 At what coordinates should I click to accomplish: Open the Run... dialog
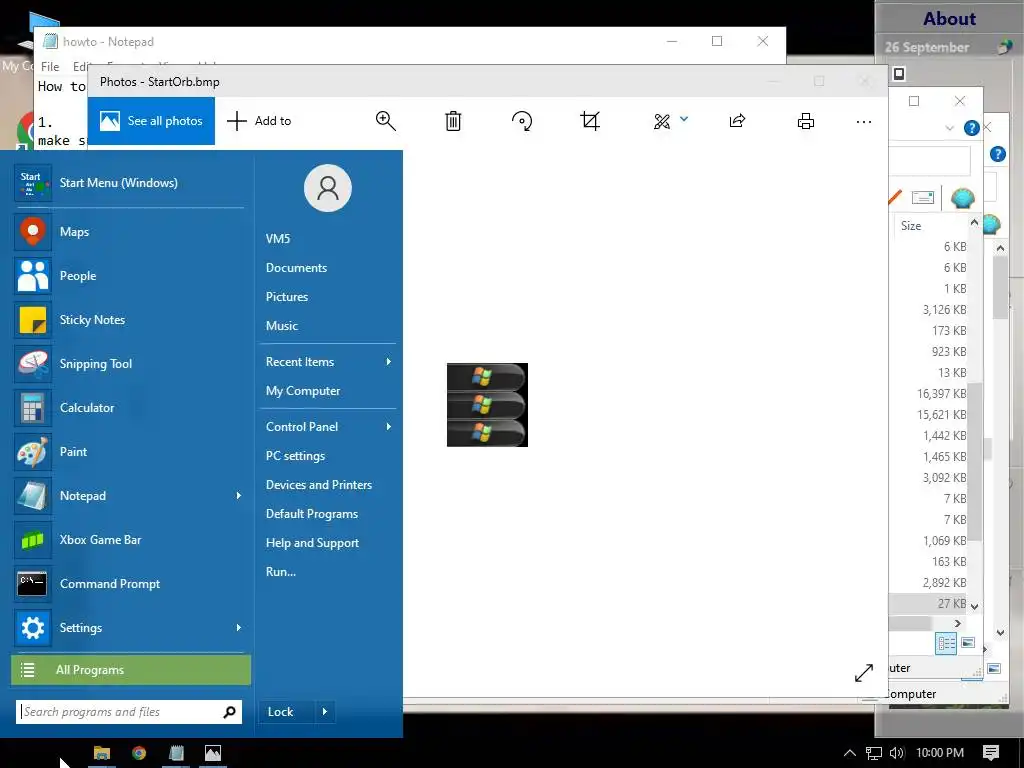click(281, 571)
